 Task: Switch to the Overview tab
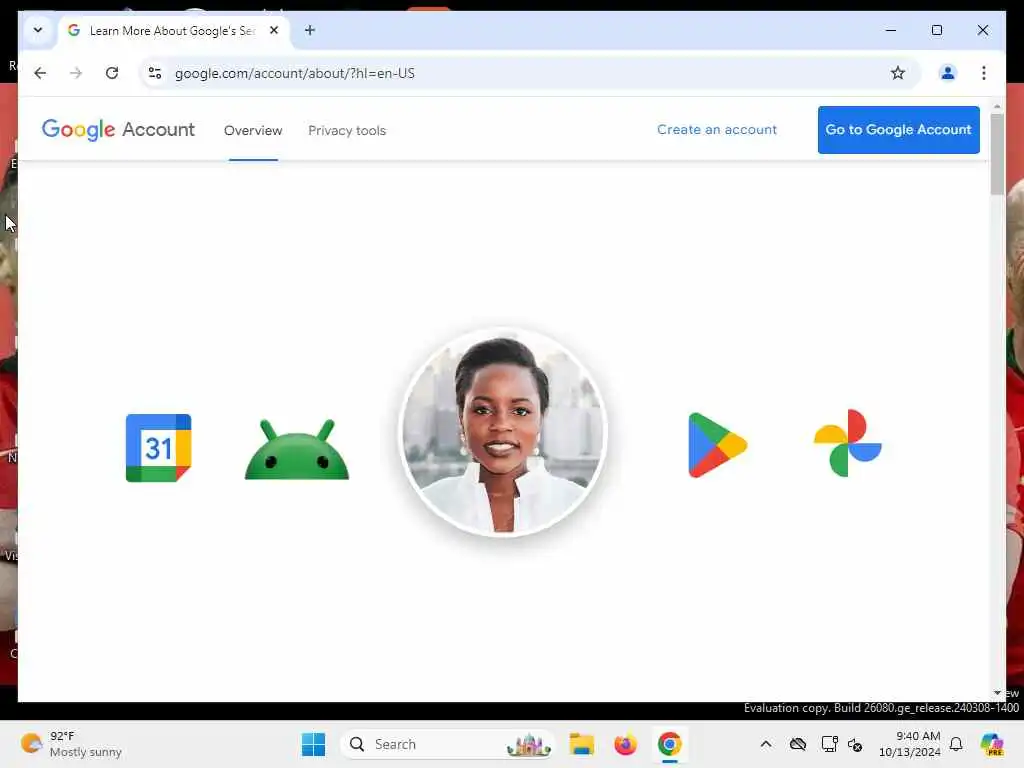pos(253,131)
